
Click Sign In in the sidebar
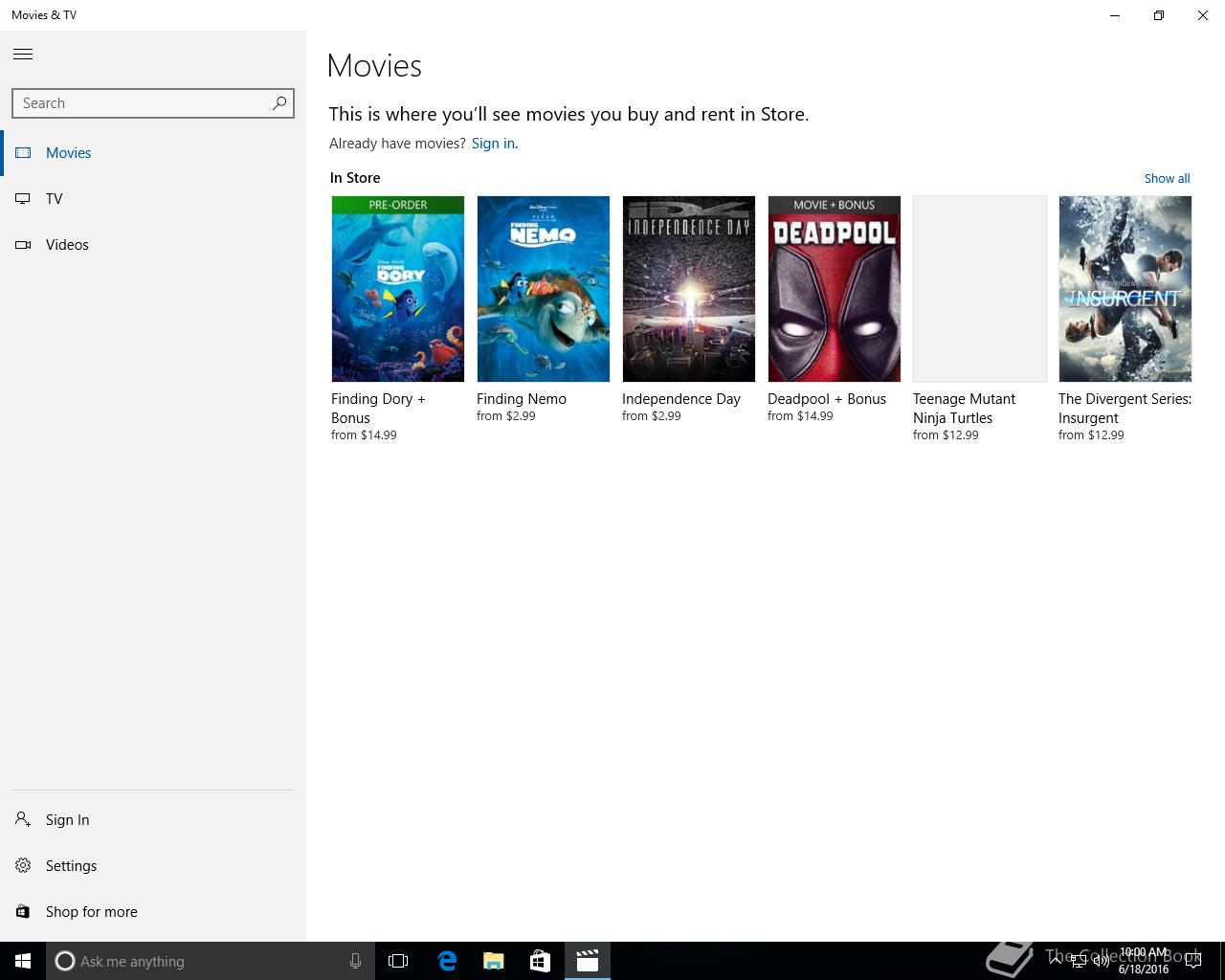[x=153, y=820]
